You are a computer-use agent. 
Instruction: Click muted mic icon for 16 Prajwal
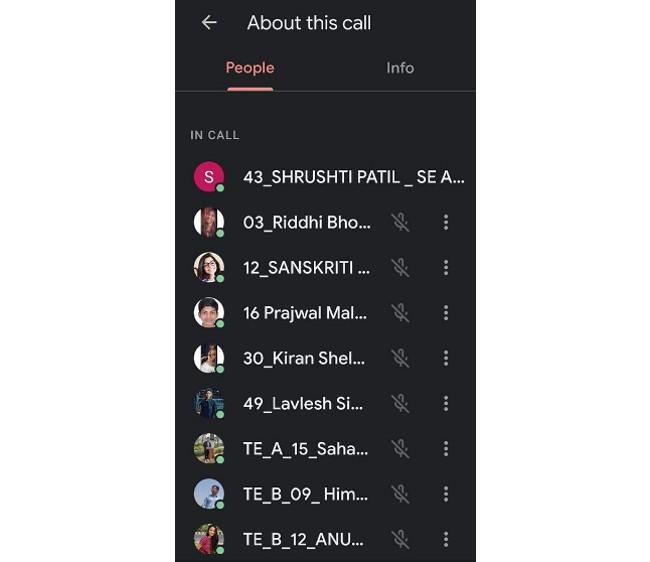tap(400, 313)
